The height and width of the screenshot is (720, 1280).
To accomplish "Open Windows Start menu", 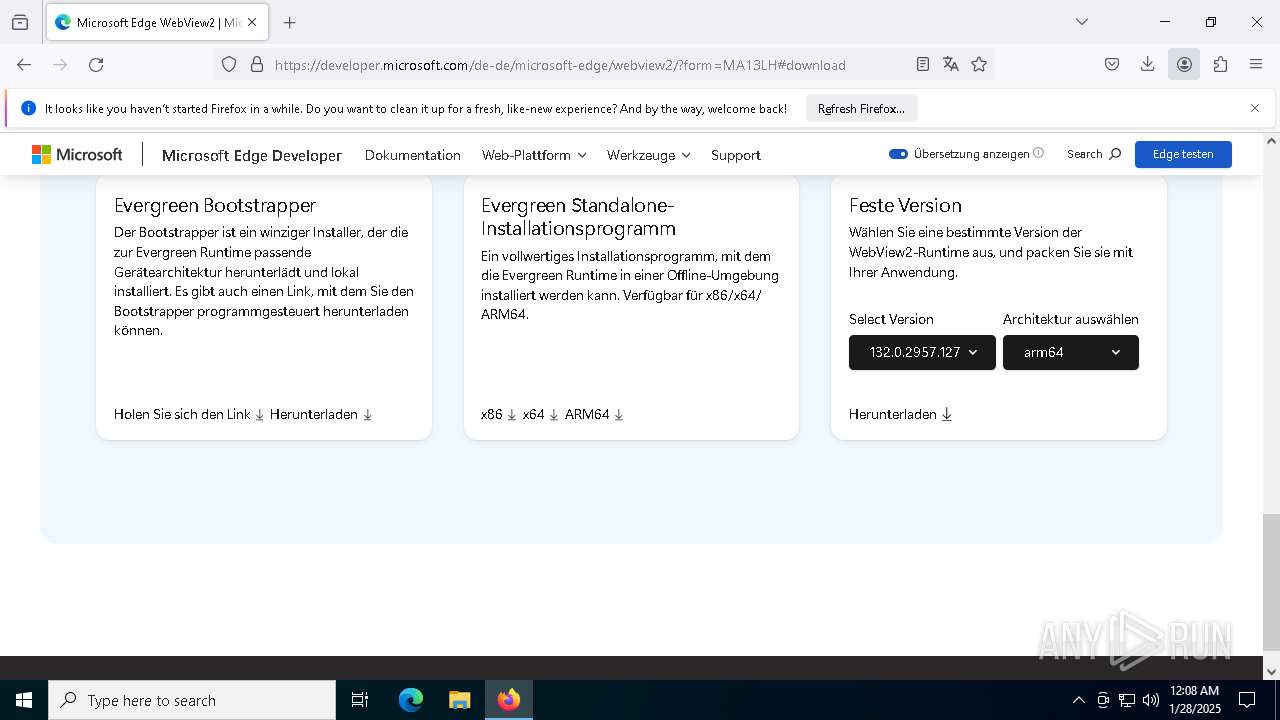I will pyautogui.click(x=24, y=700).
